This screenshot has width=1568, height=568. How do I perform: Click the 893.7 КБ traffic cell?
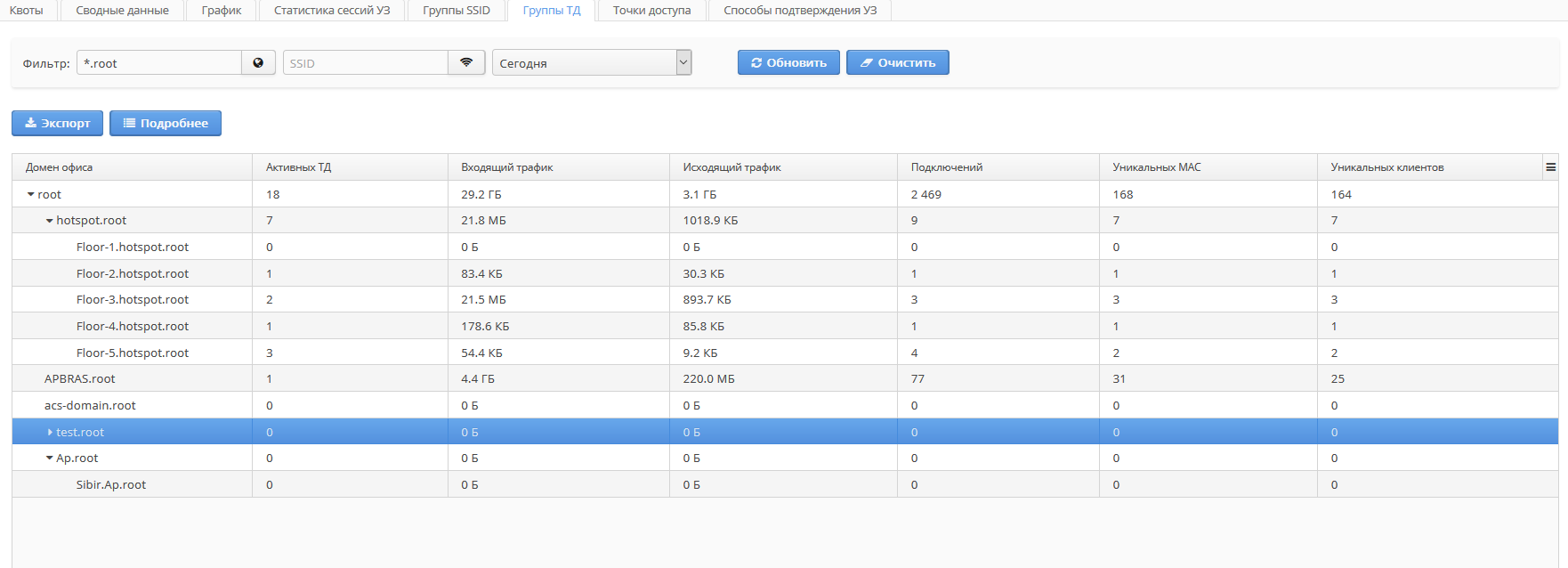click(707, 299)
